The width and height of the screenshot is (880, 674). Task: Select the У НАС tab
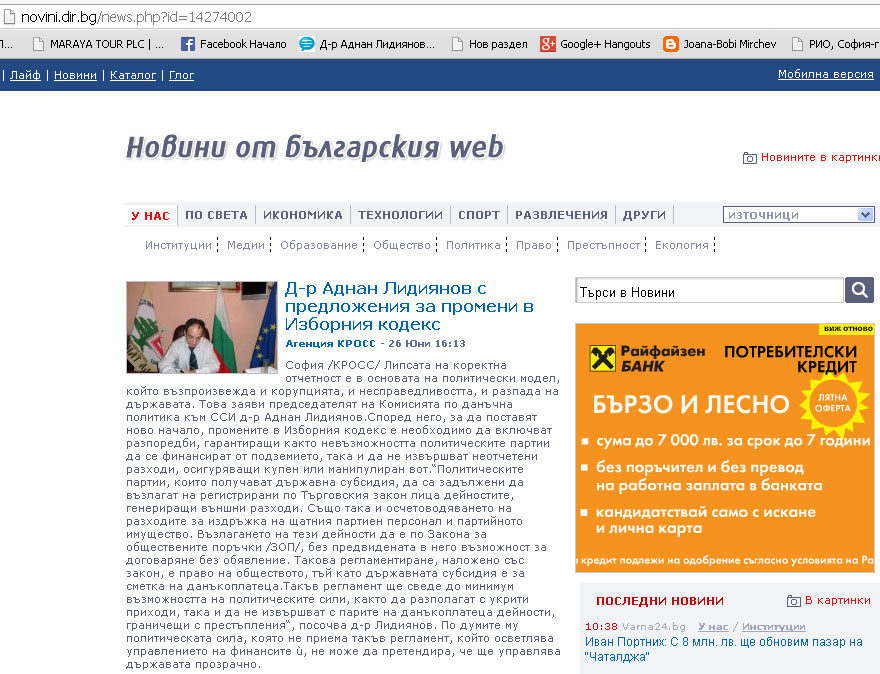click(150, 216)
